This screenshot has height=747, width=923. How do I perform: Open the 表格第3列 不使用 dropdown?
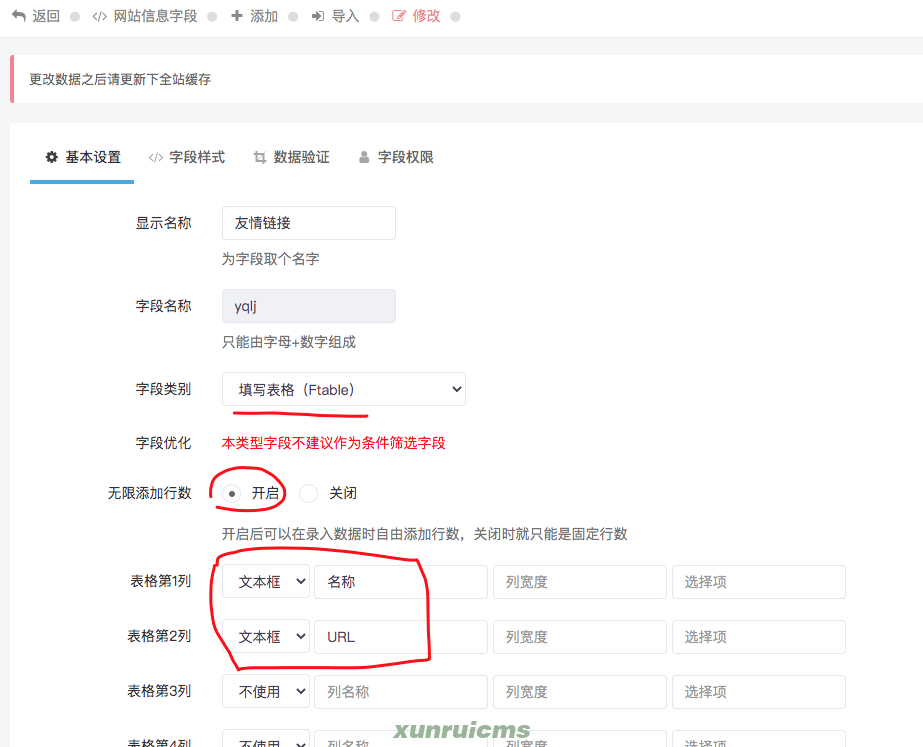(265, 692)
